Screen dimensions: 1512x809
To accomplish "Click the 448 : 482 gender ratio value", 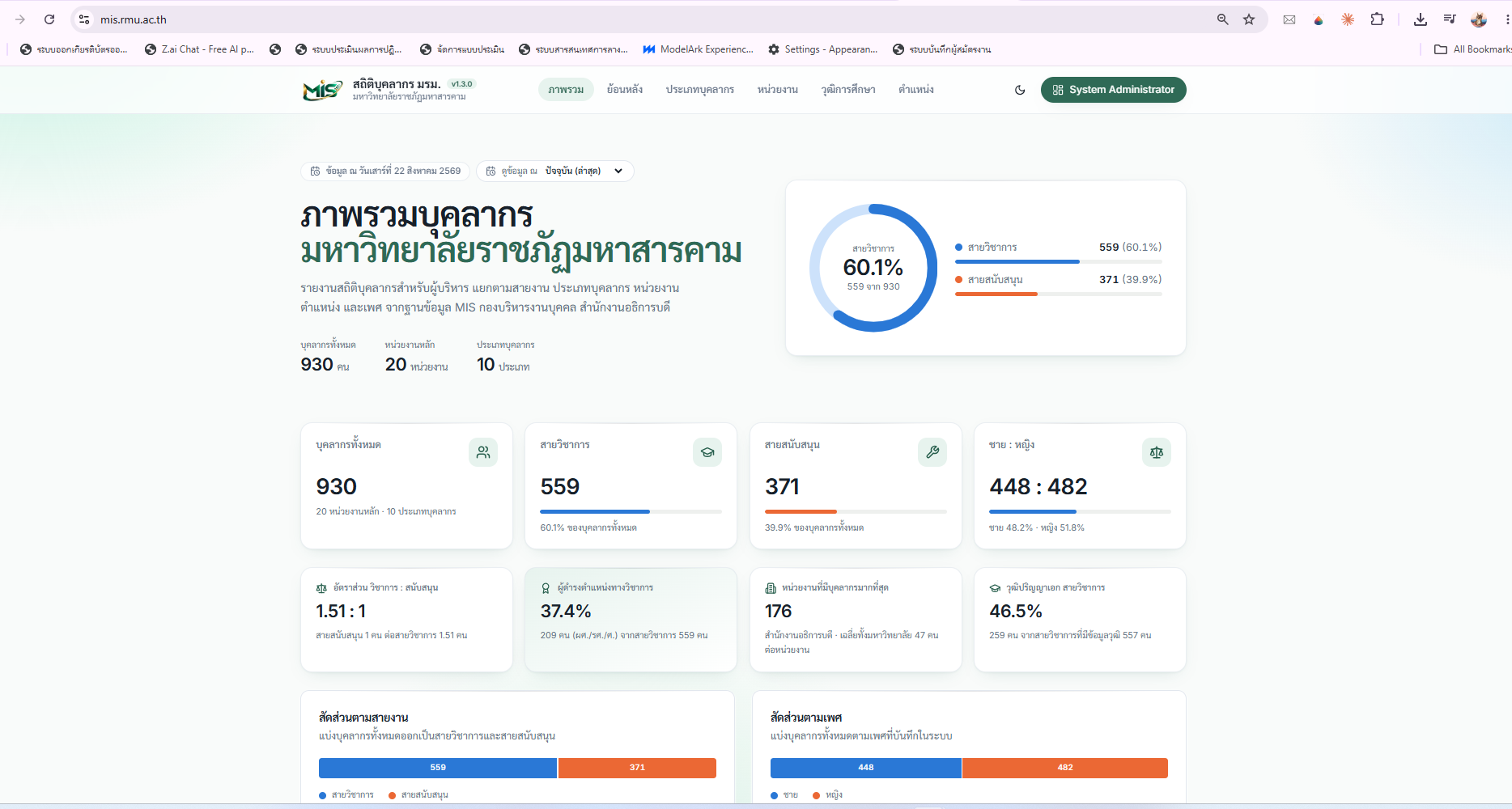I will click(x=1038, y=487).
